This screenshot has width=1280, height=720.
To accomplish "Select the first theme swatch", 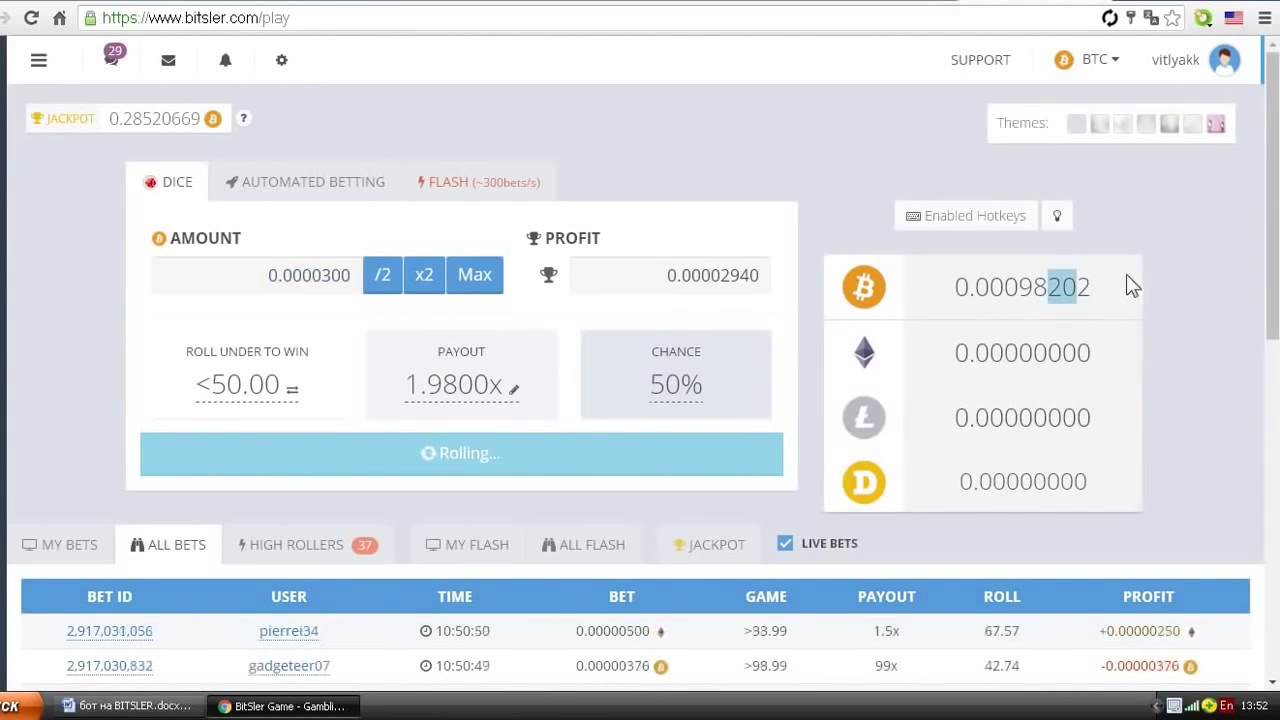I will [1076, 123].
